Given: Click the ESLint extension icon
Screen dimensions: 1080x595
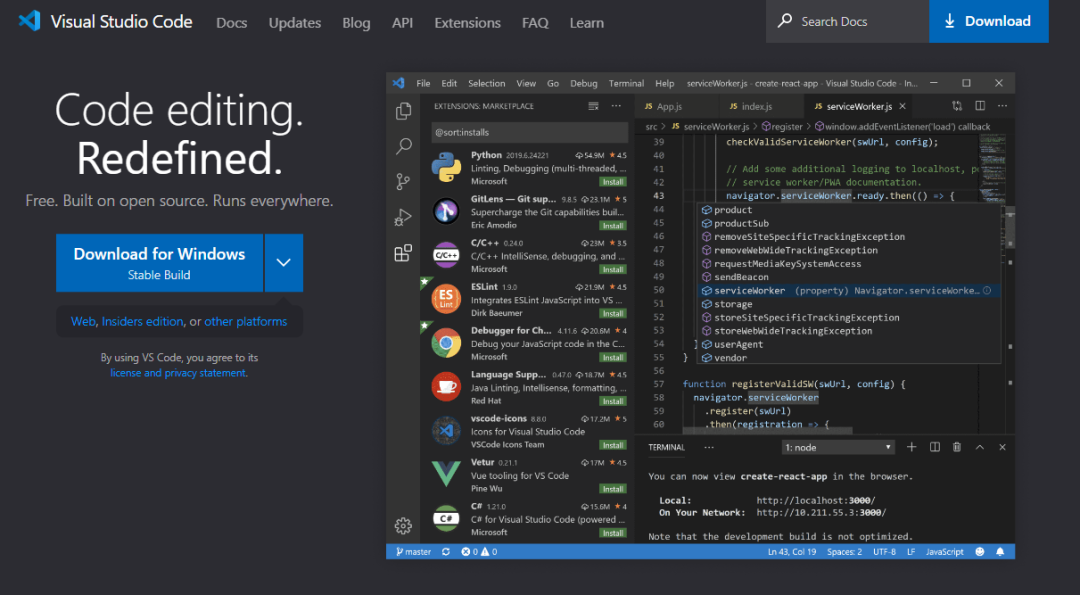Looking at the screenshot, I should (x=446, y=300).
